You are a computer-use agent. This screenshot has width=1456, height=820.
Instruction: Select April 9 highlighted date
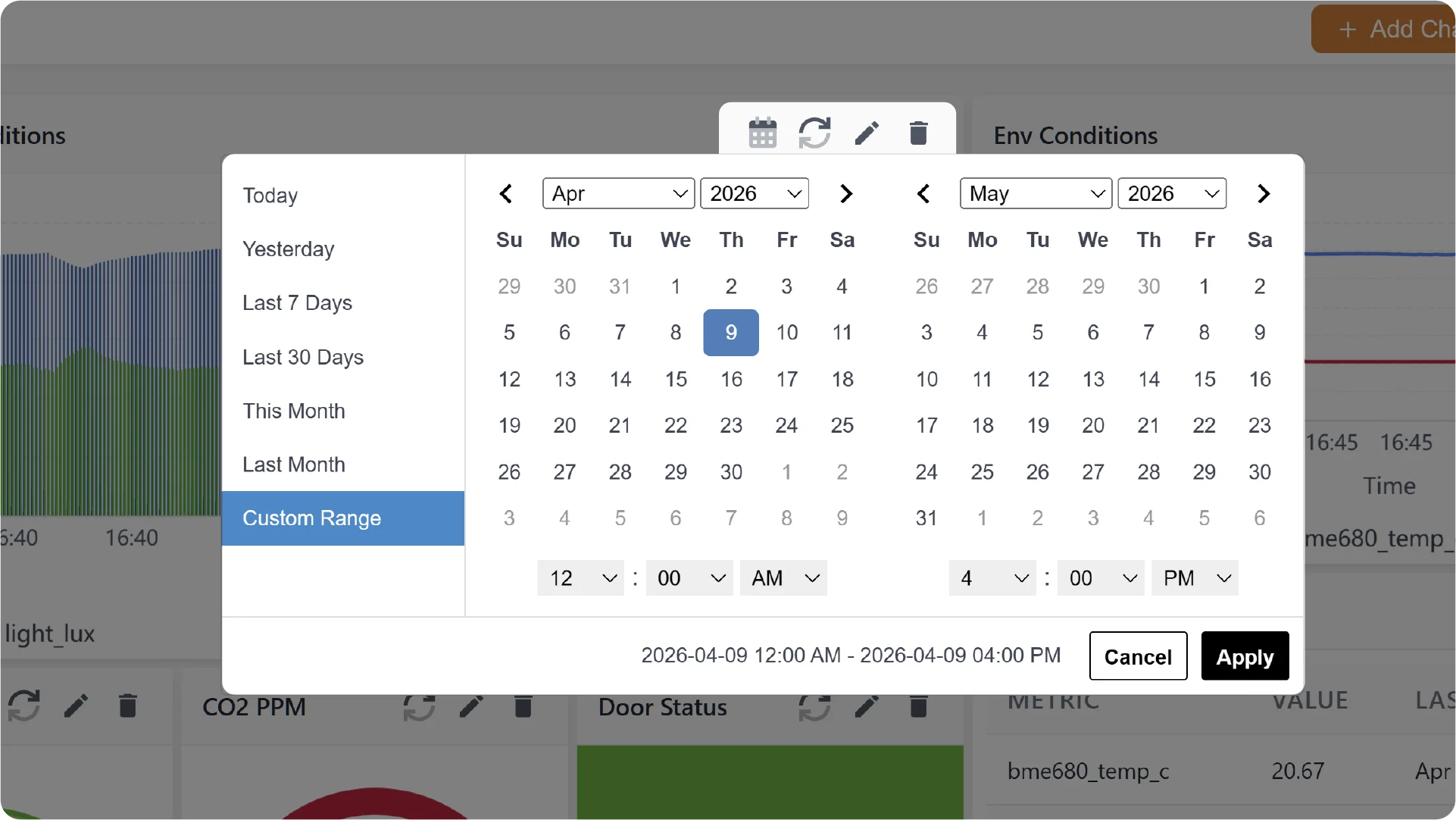click(x=731, y=333)
